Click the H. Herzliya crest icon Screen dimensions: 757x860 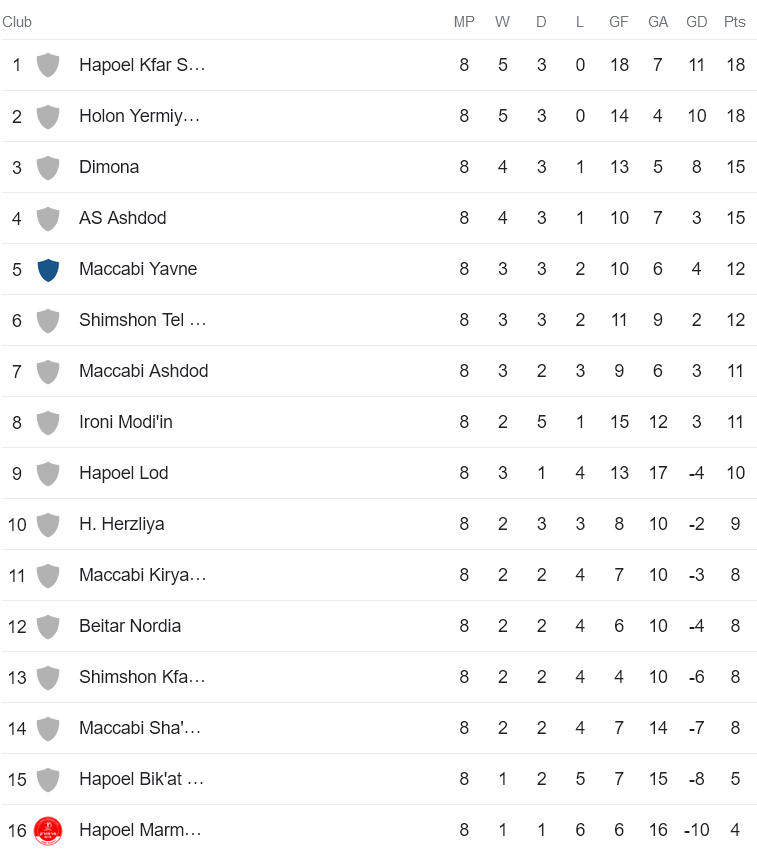click(x=48, y=524)
